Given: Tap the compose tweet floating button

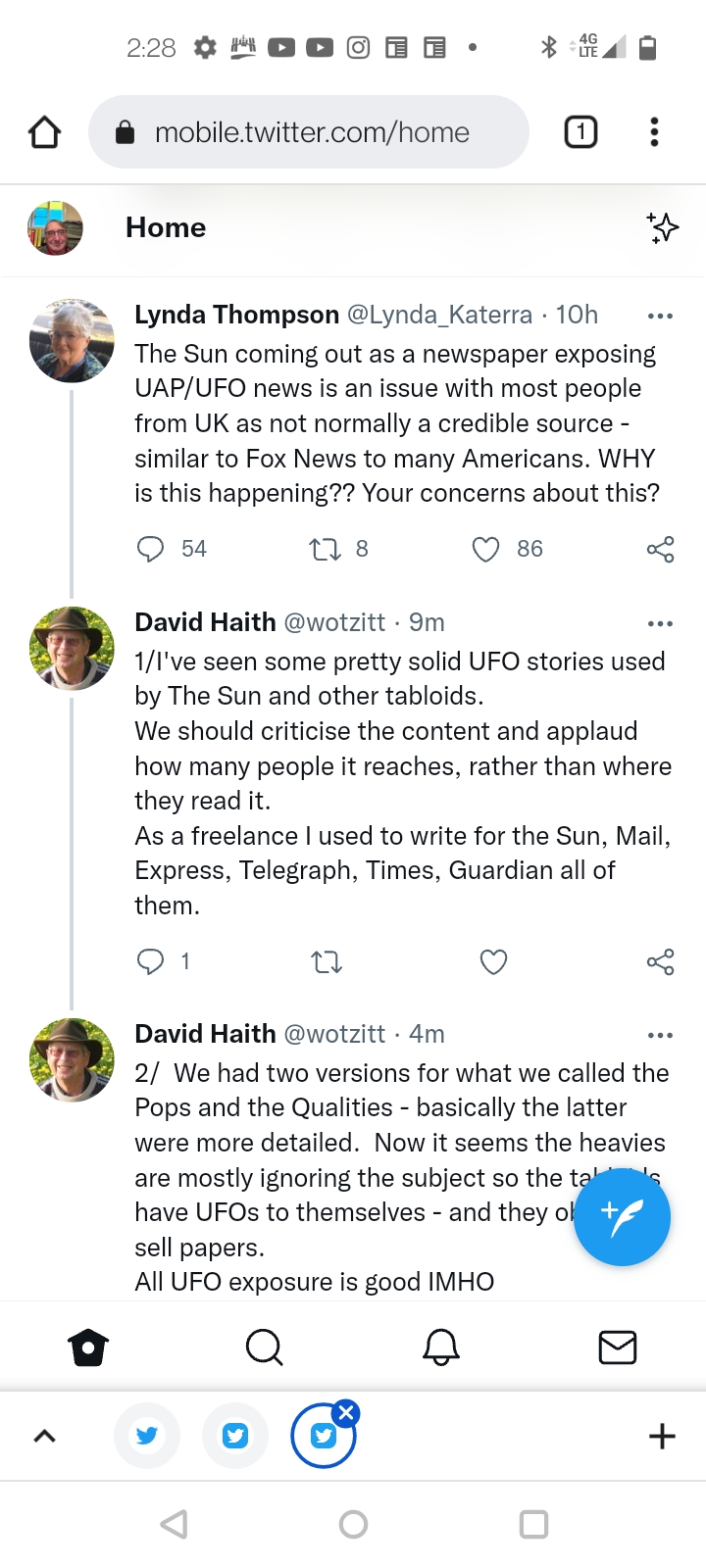Looking at the screenshot, I should (622, 1217).
